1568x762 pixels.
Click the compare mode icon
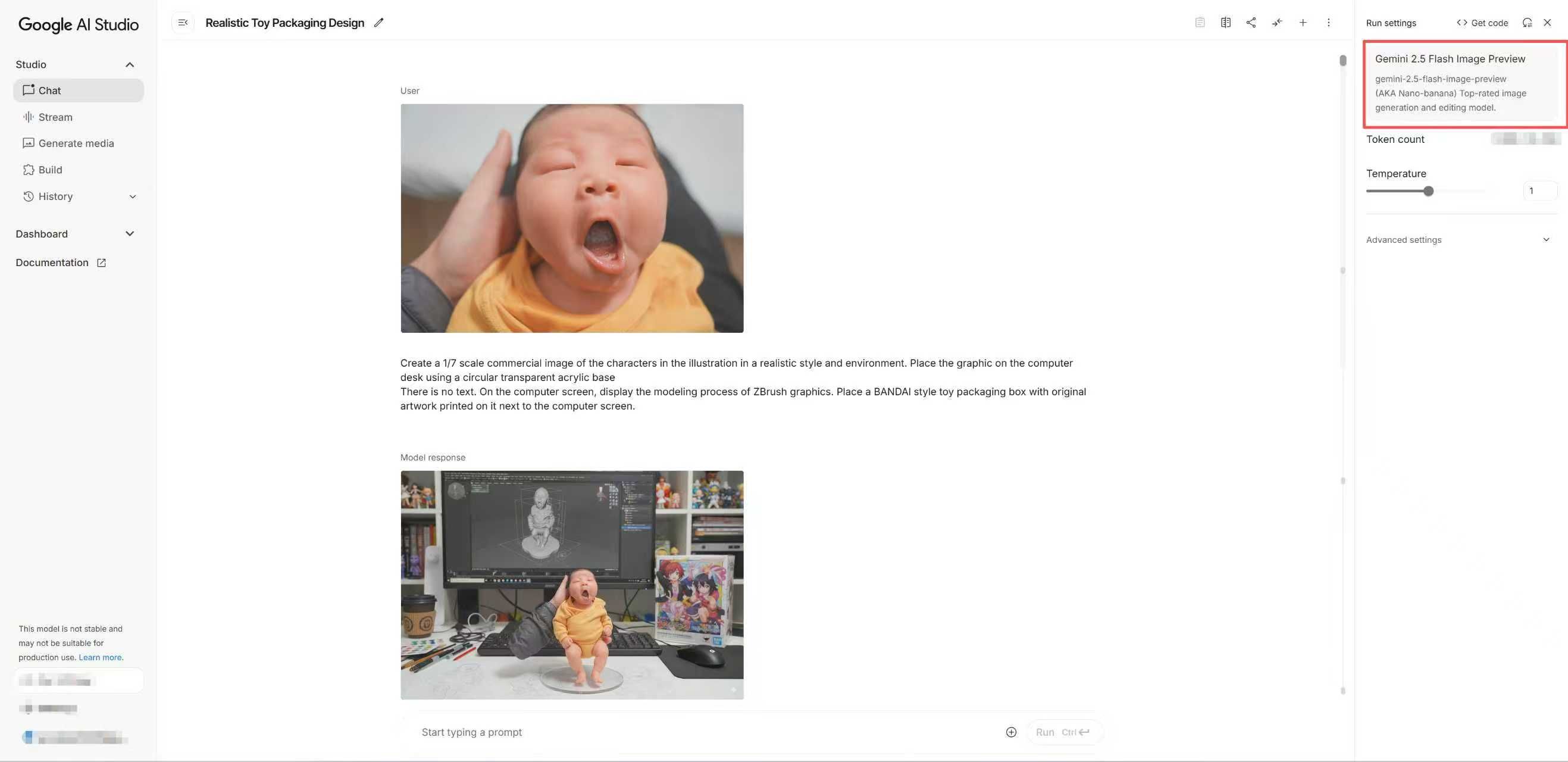click(1225, 23)
